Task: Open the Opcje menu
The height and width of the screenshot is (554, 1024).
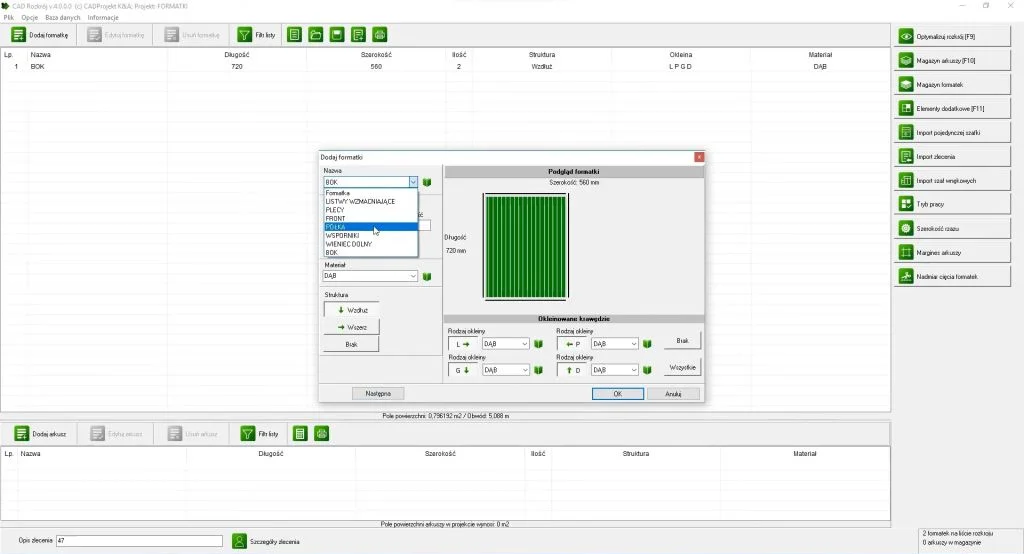Action: 29,18
